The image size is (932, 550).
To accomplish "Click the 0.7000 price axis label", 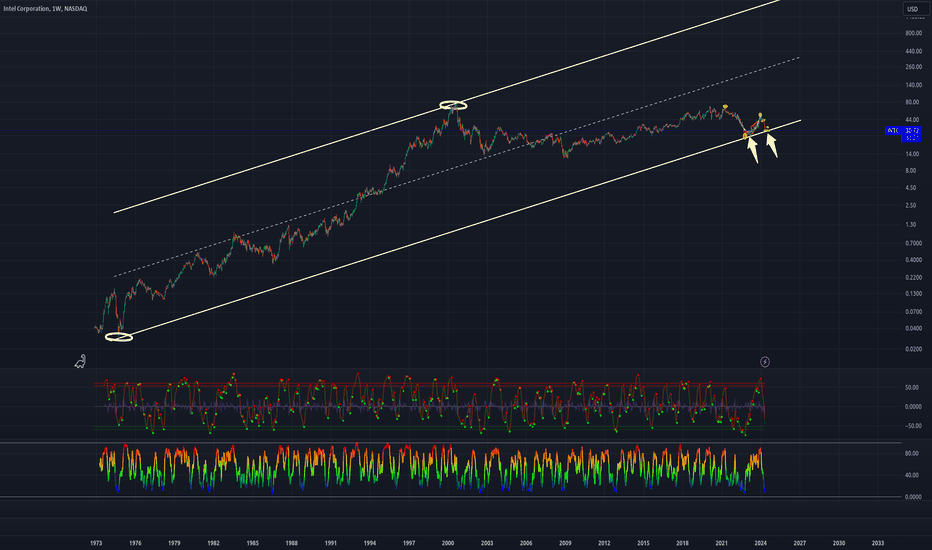I will pyautogui.click(x=914, y=244).
